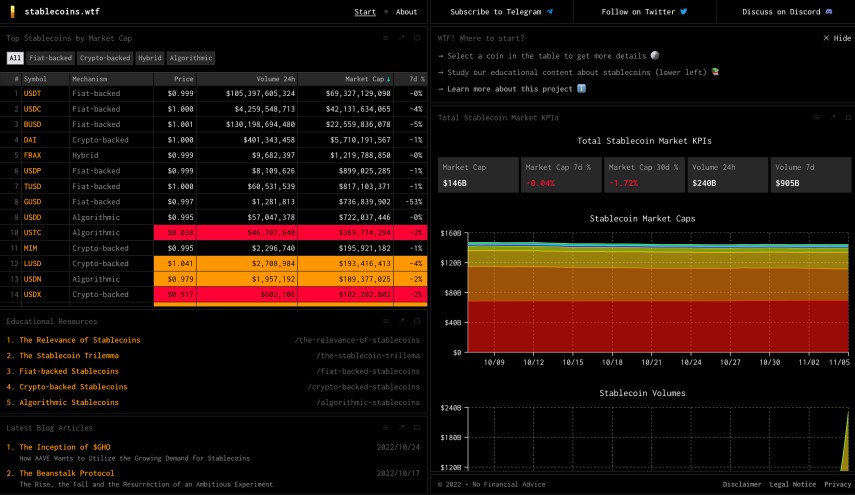Maximize the Top Stablecoins panel
This screenshot has height=495, width=855.
[416, 38]
